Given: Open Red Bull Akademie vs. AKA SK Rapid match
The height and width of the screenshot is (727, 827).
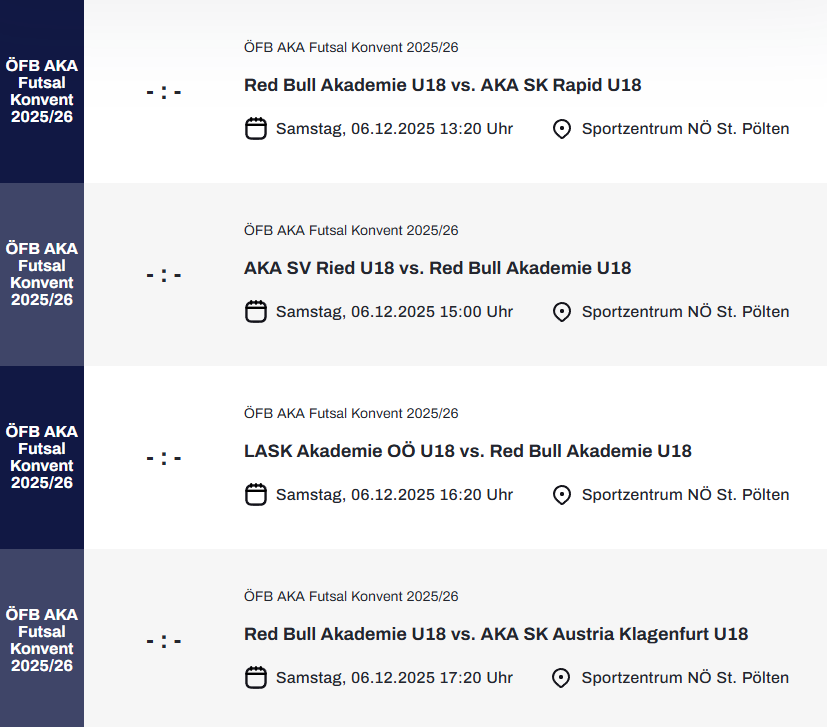Looking at the screenshot, I should click(x=442, y=85).
